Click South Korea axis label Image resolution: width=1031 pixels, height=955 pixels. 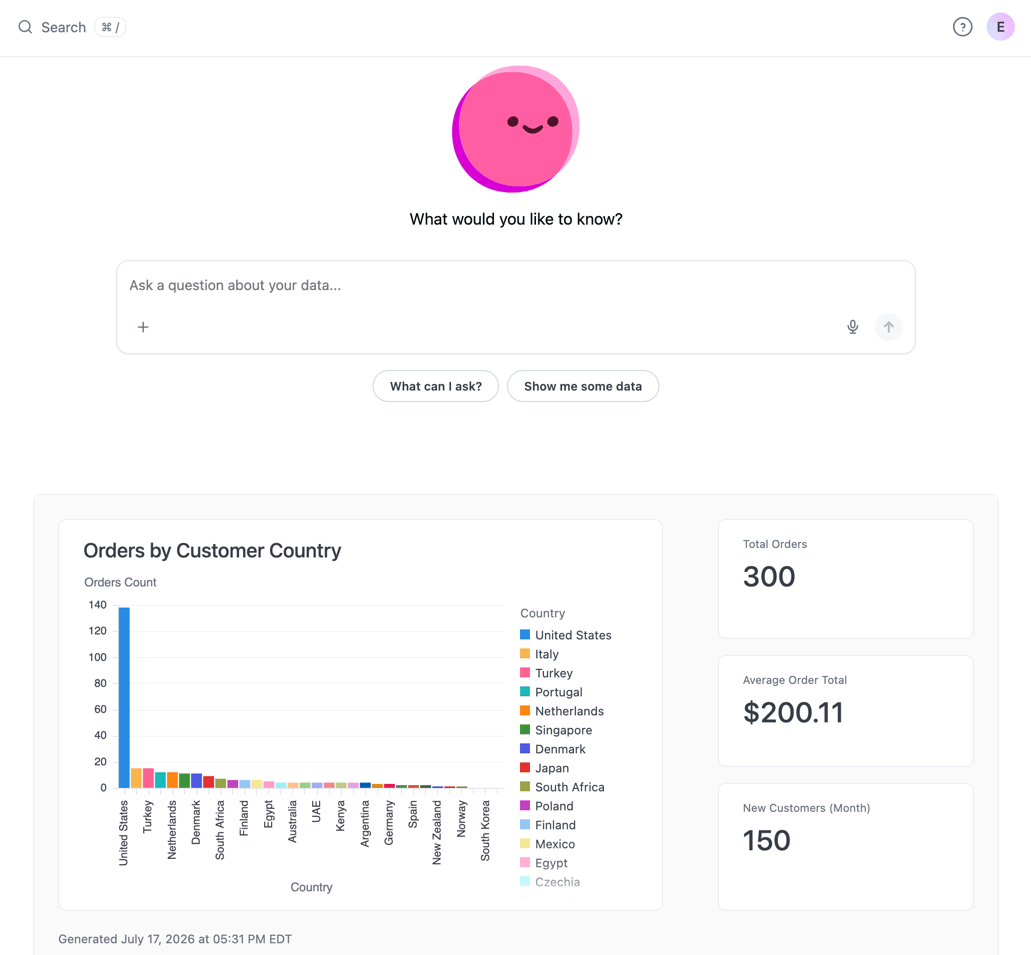point(485,831)
